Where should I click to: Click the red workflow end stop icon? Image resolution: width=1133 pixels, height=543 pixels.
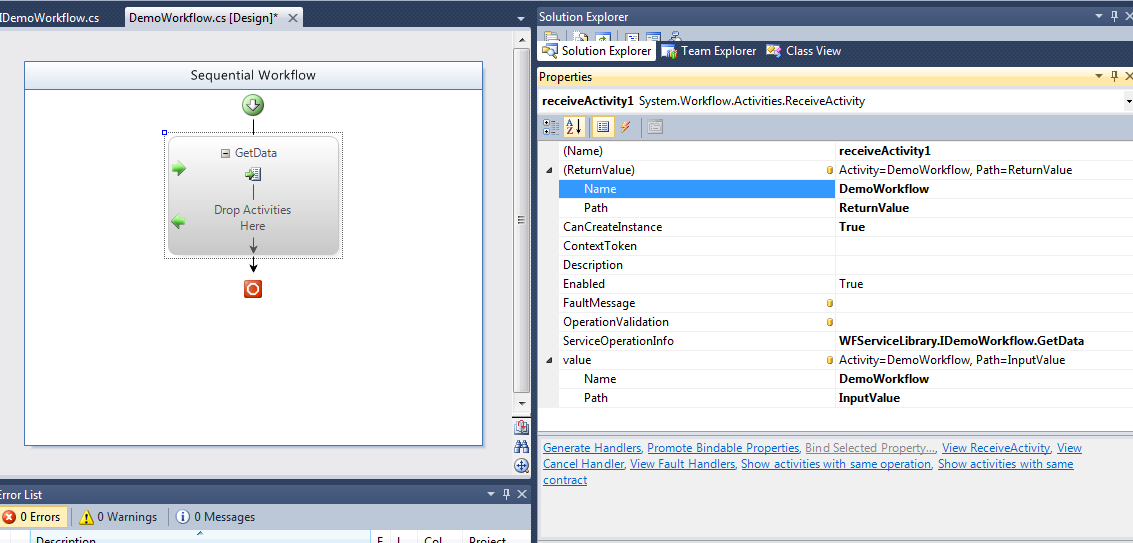coord(253,289)
